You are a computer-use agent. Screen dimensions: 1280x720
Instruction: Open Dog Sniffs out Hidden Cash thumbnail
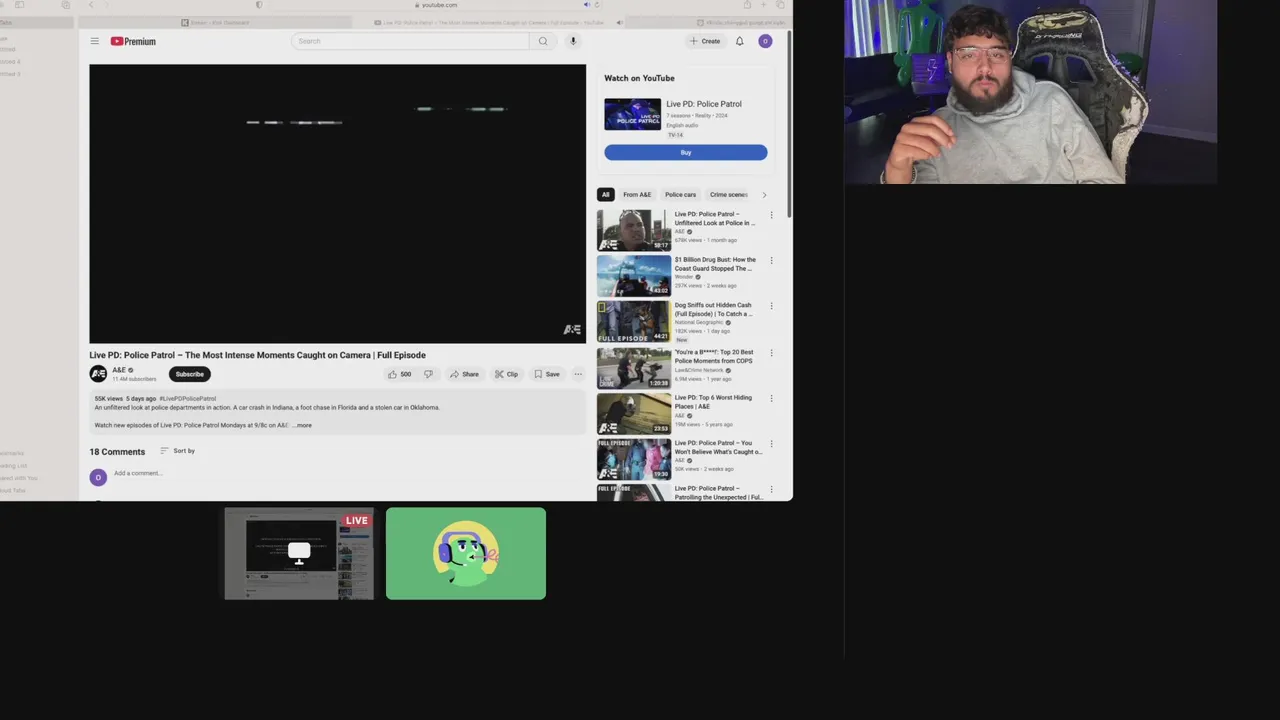(634, 322)
